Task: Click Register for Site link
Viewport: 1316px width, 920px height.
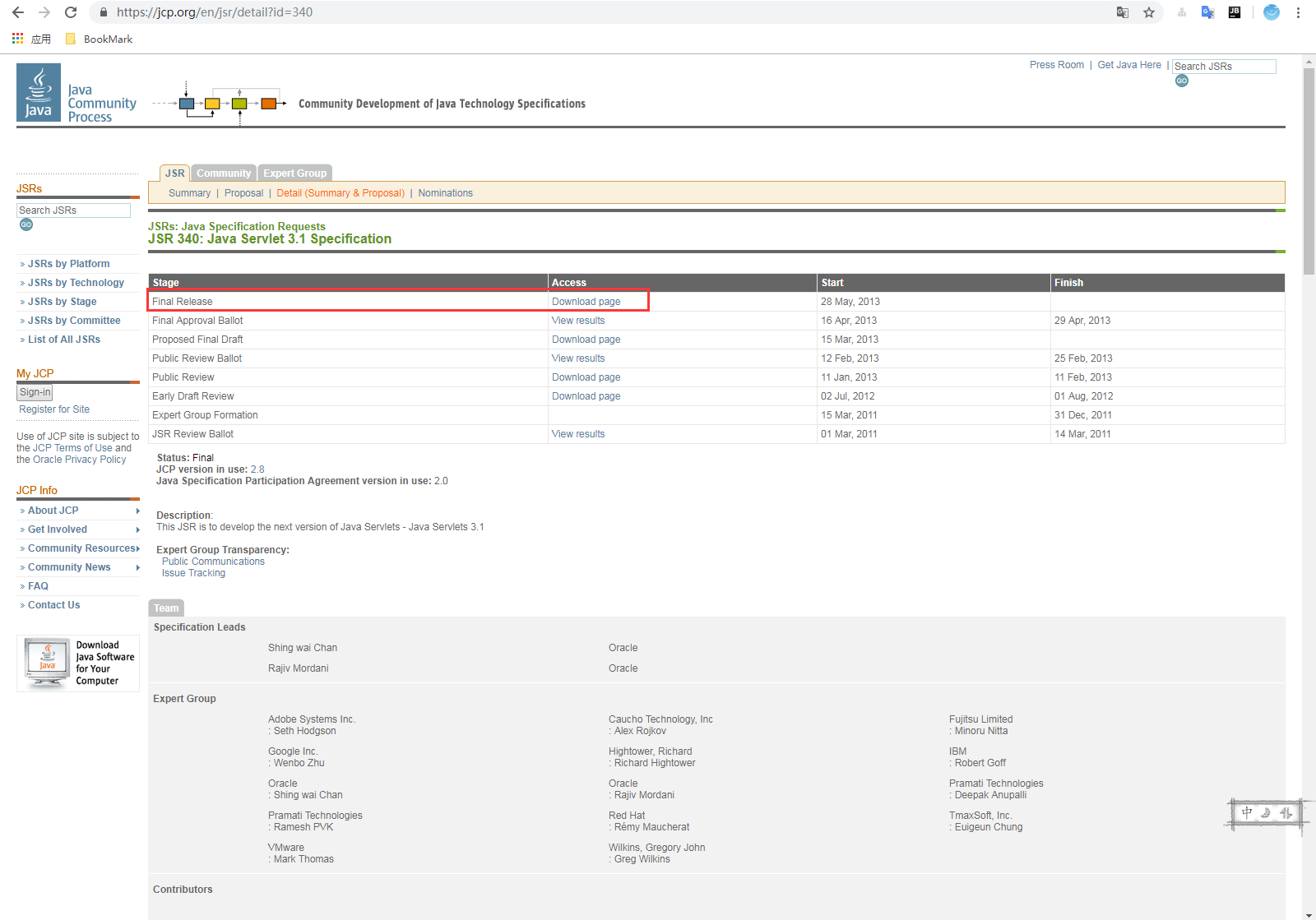Action: point(54,409)
